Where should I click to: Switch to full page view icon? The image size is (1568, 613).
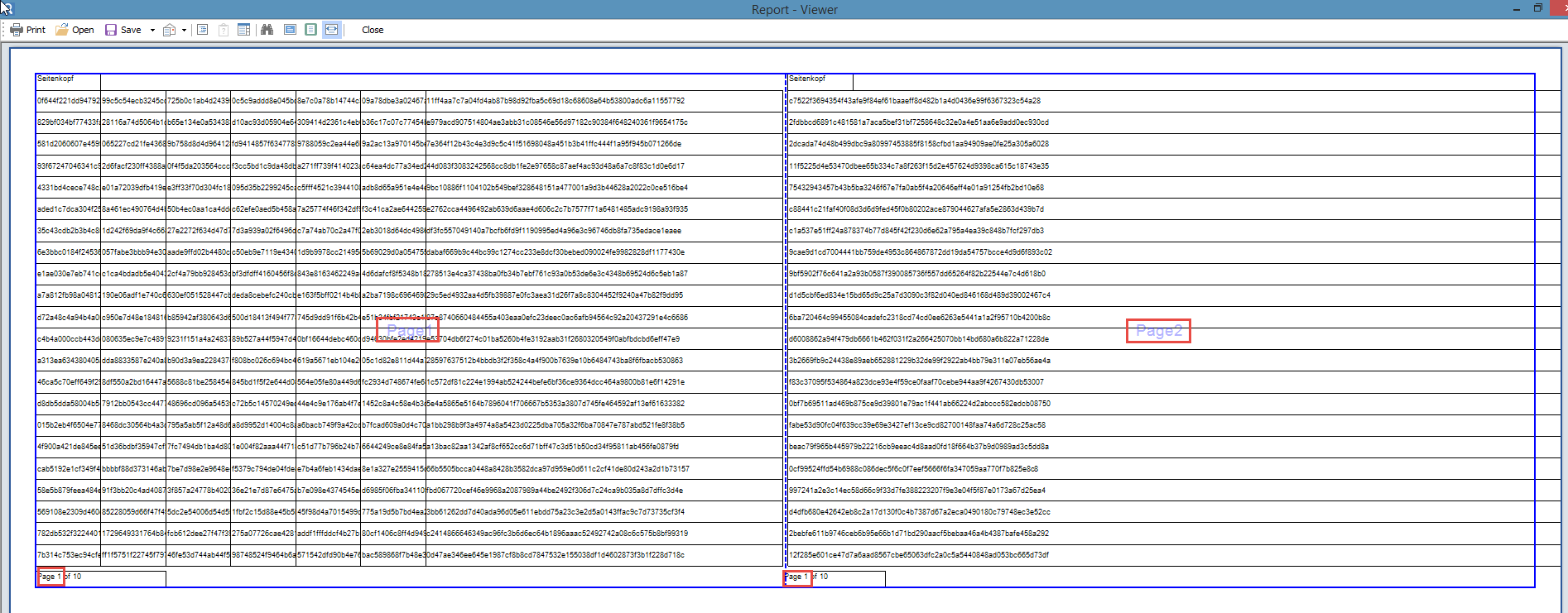point(290,30)
